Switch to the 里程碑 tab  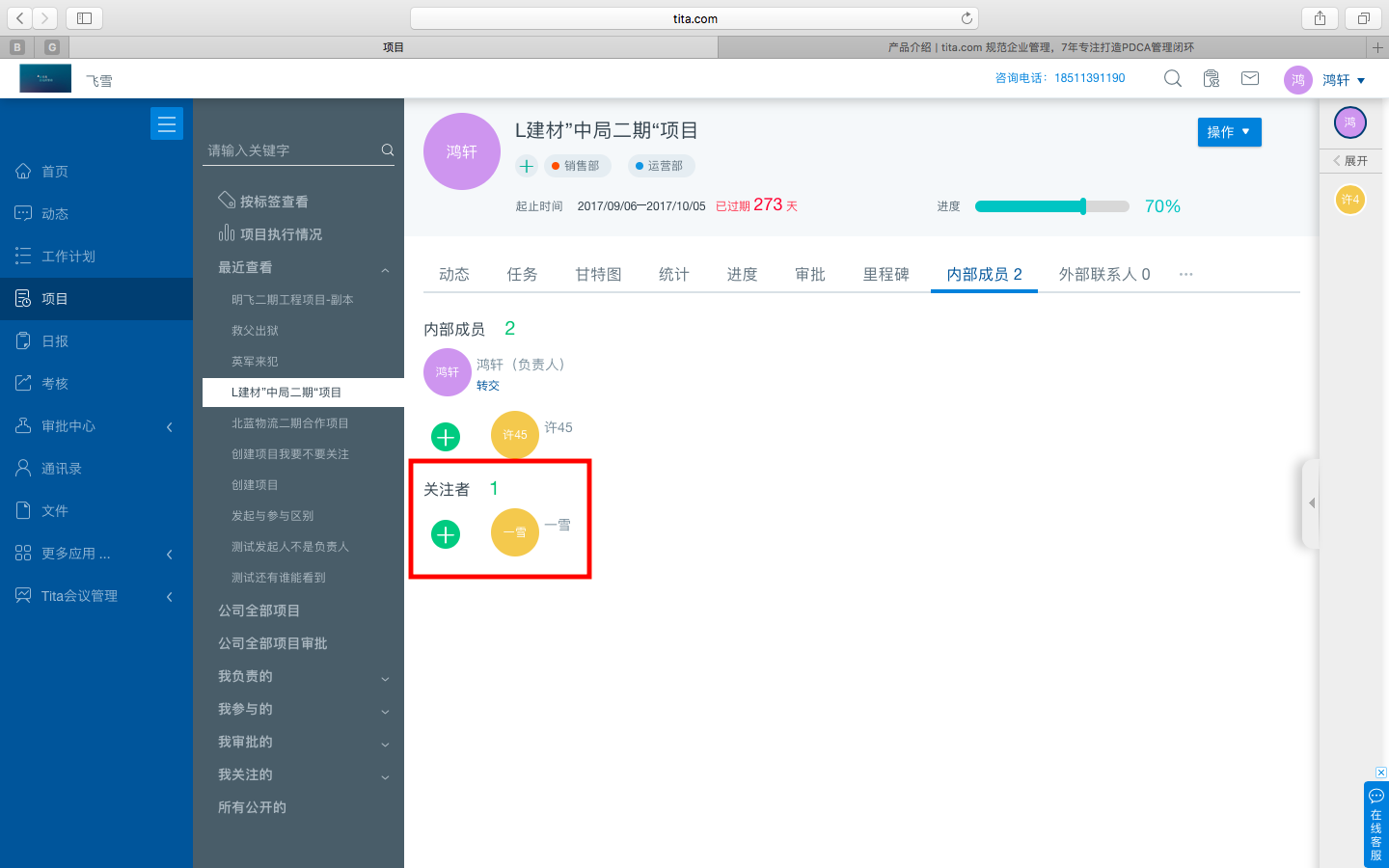coord(885,275)
